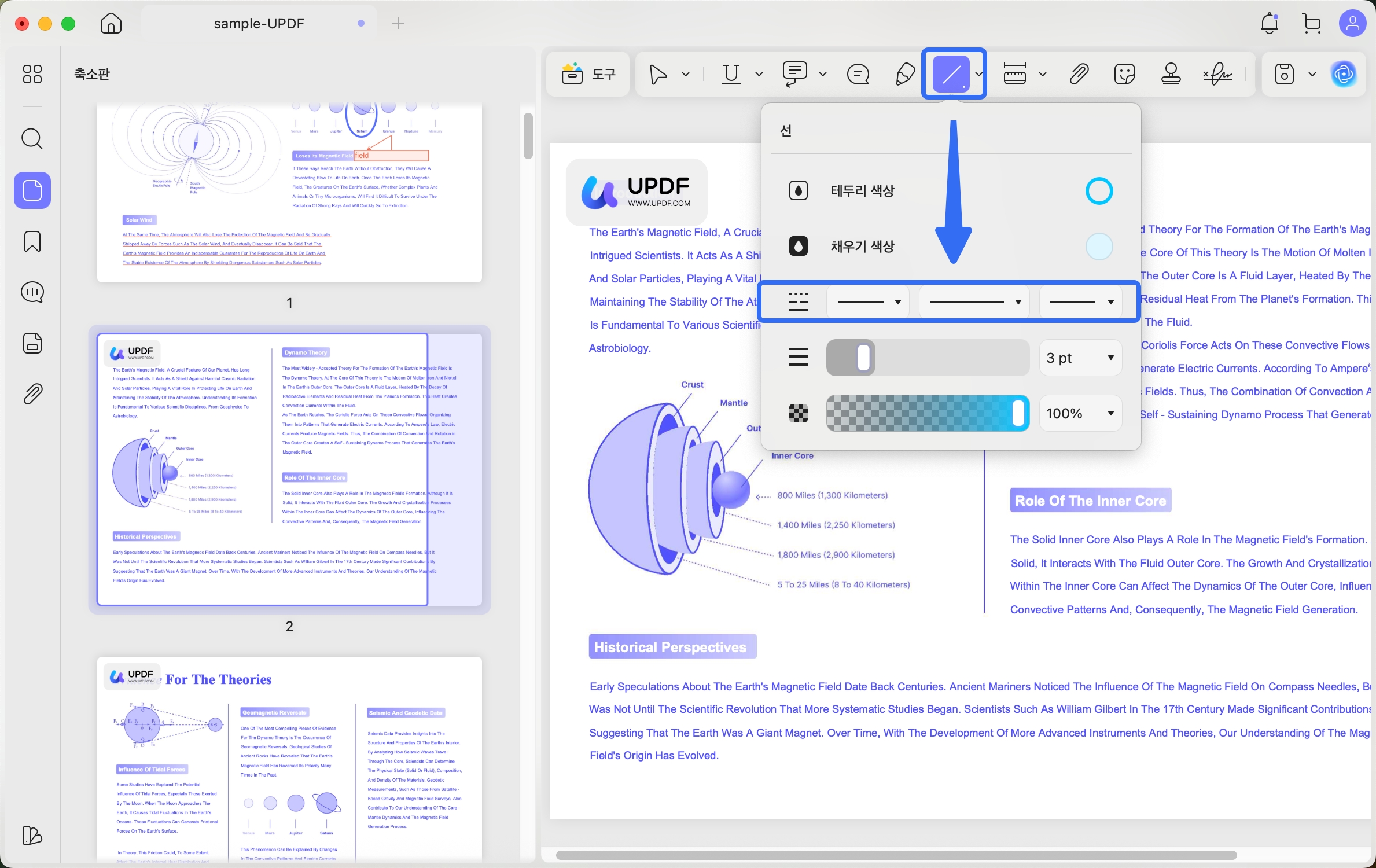Click the 도구 tools button
Image resolution: width=1376 pixels, height=868 pixels.
588,74
